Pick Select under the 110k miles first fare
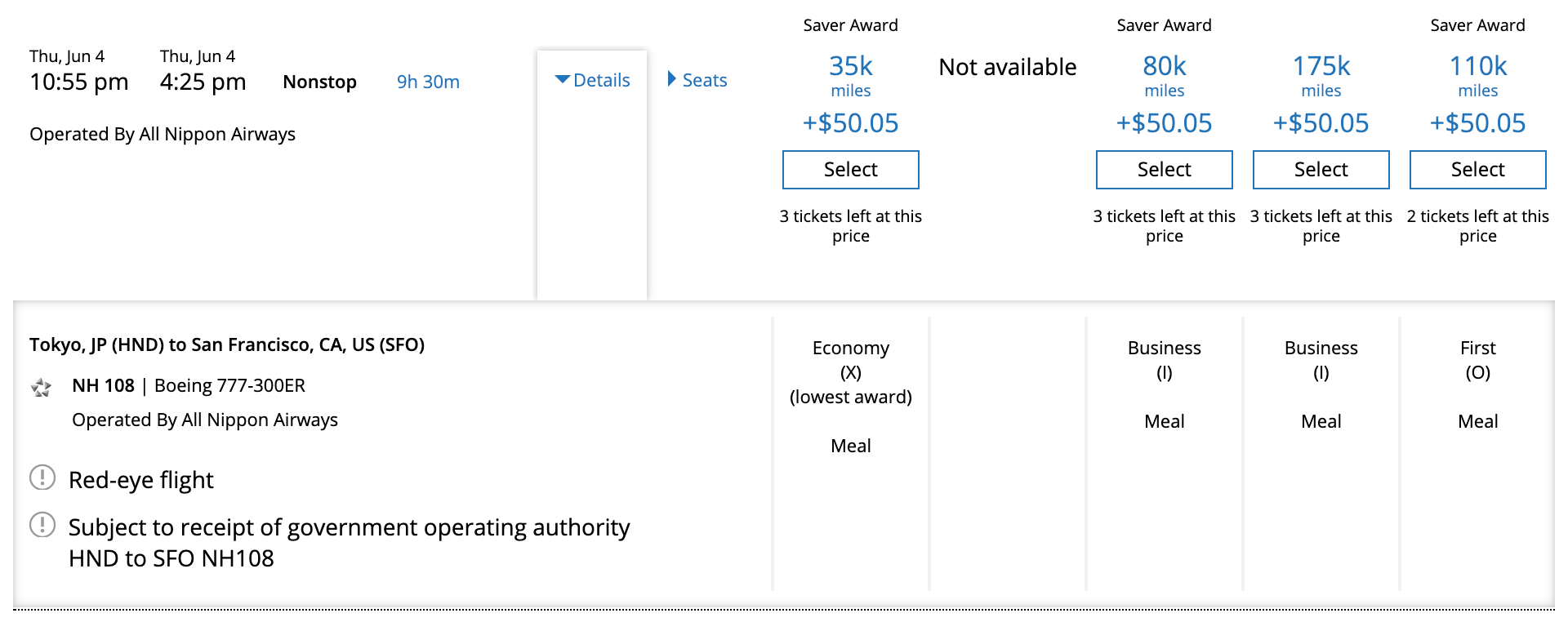1568x622 pixels. pos(1477,170)
